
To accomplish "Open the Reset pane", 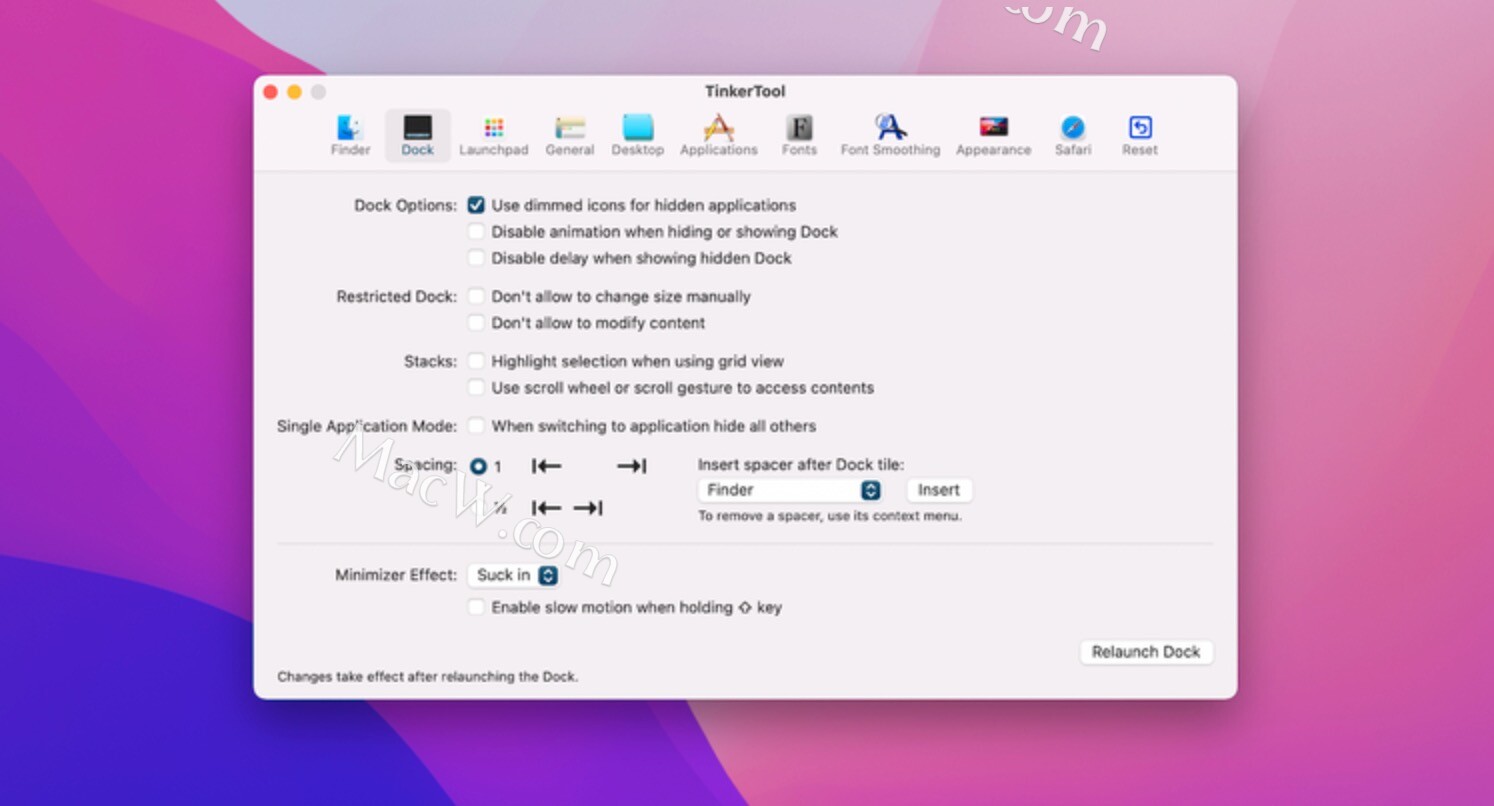I will point(1140,135).
